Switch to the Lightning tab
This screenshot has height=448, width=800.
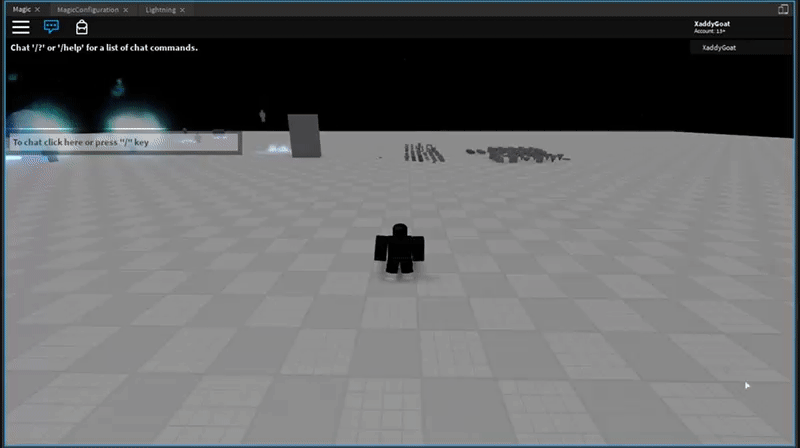(160, 10)
